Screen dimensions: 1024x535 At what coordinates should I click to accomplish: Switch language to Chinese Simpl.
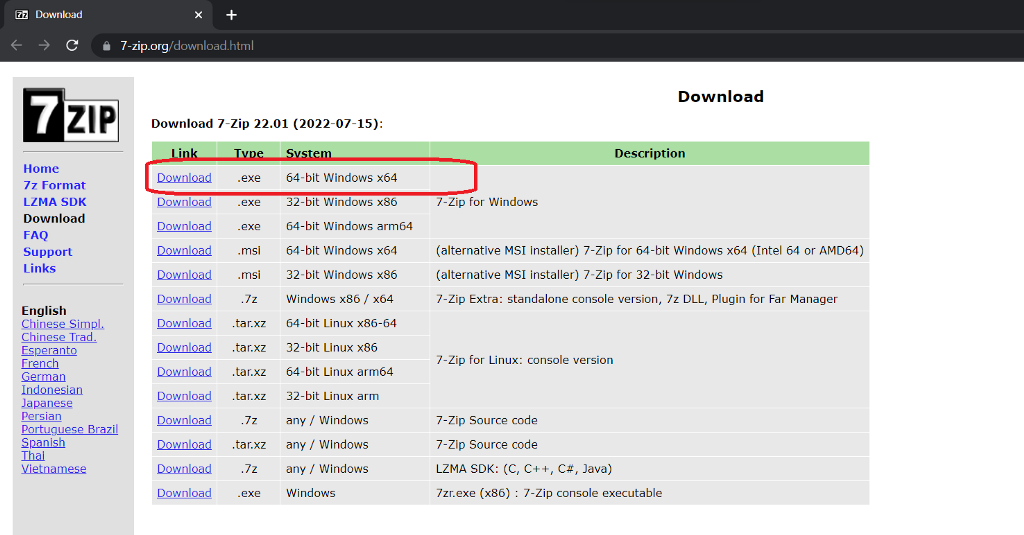(x=63, y=324)
